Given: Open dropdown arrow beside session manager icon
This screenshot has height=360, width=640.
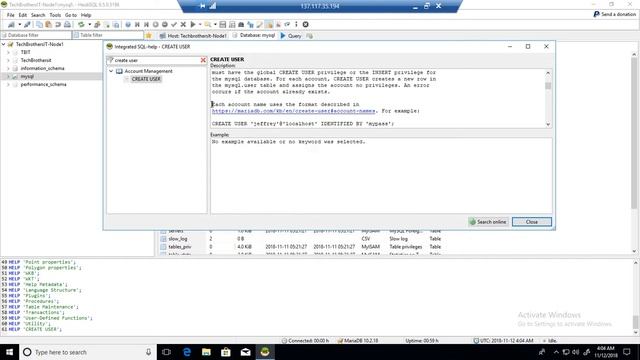Looking at the screenshot, I should (20, 24).
